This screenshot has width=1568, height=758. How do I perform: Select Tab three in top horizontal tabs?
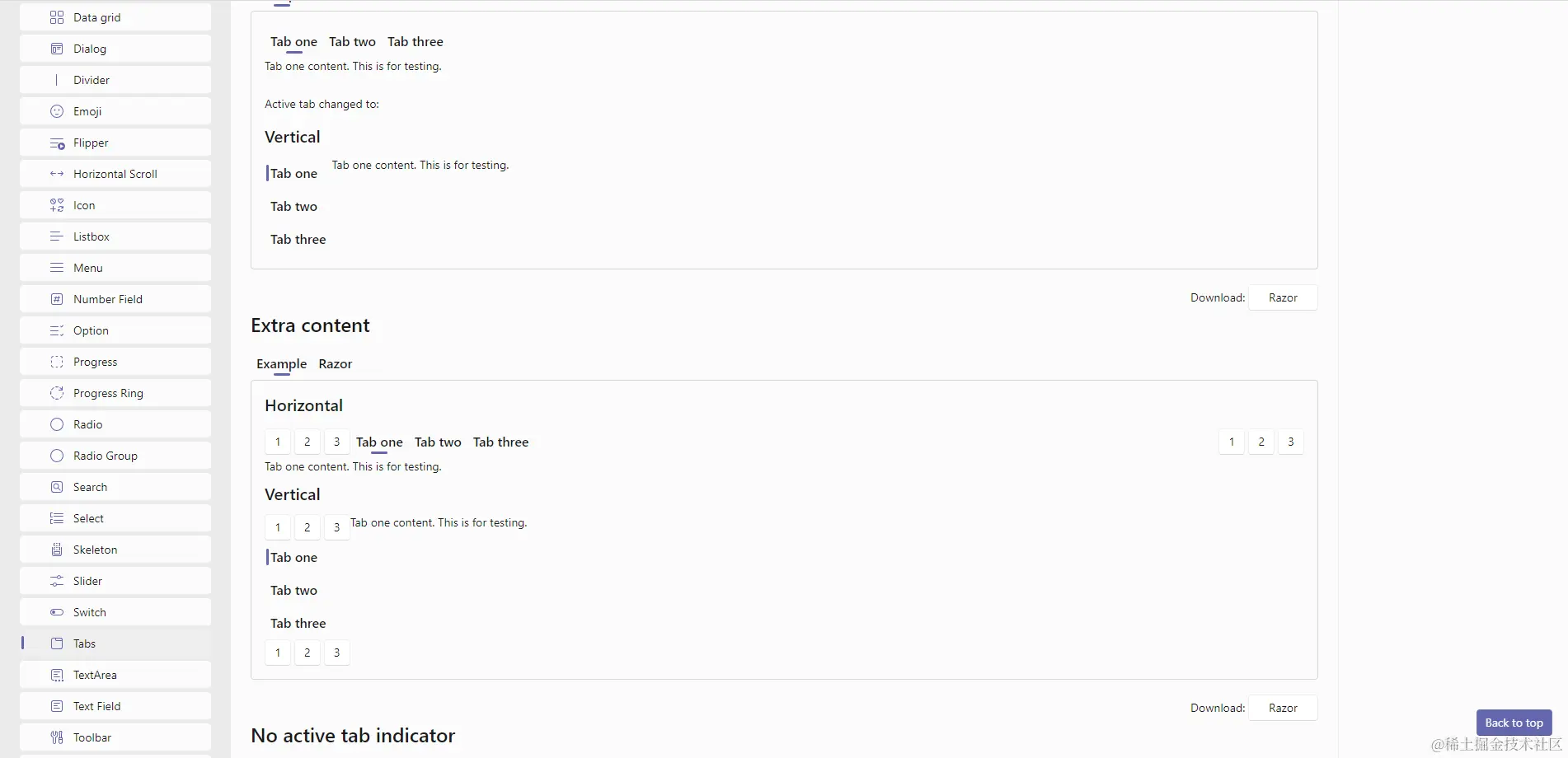point(415,42)
